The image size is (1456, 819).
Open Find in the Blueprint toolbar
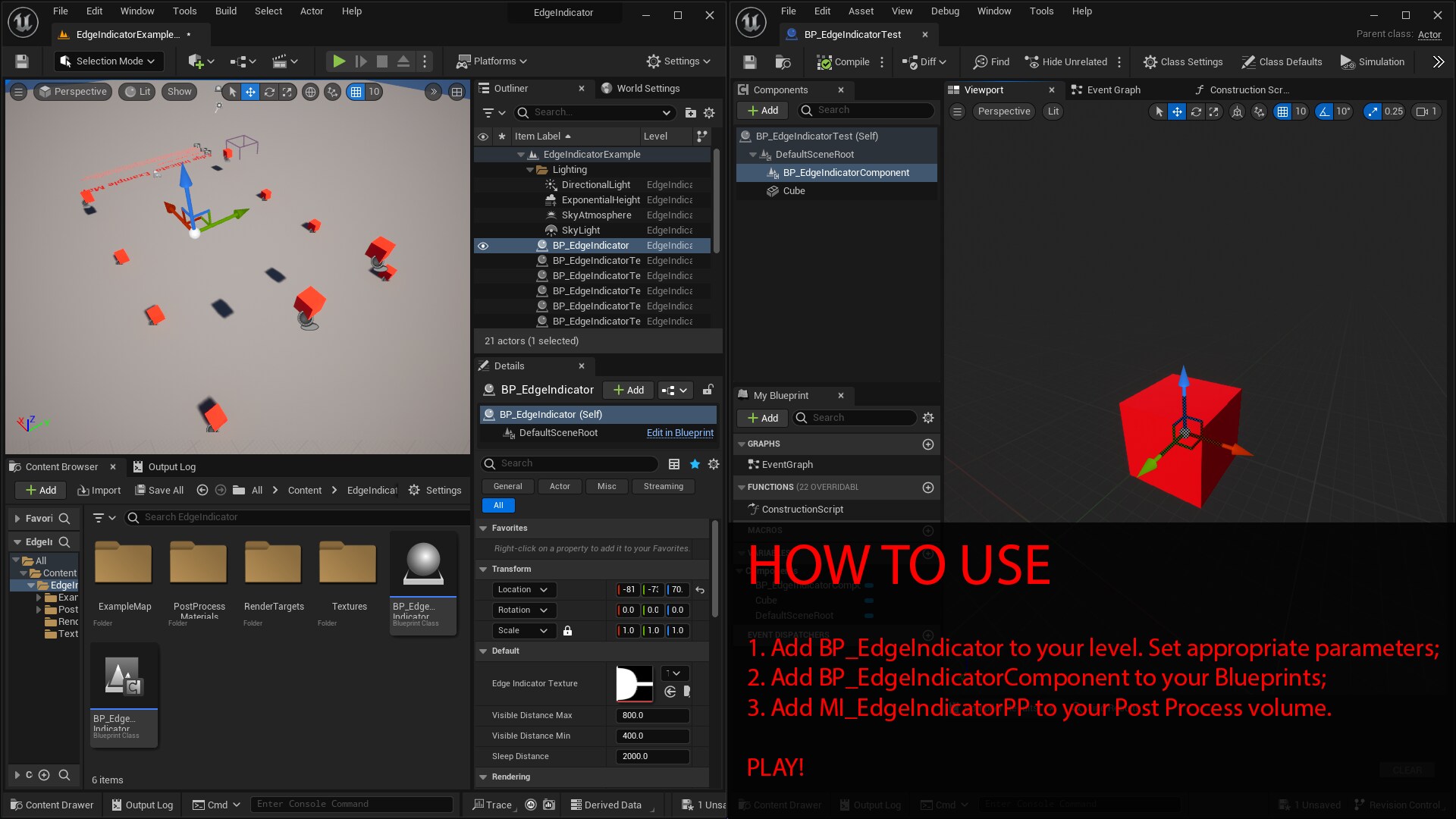point(990,61)
